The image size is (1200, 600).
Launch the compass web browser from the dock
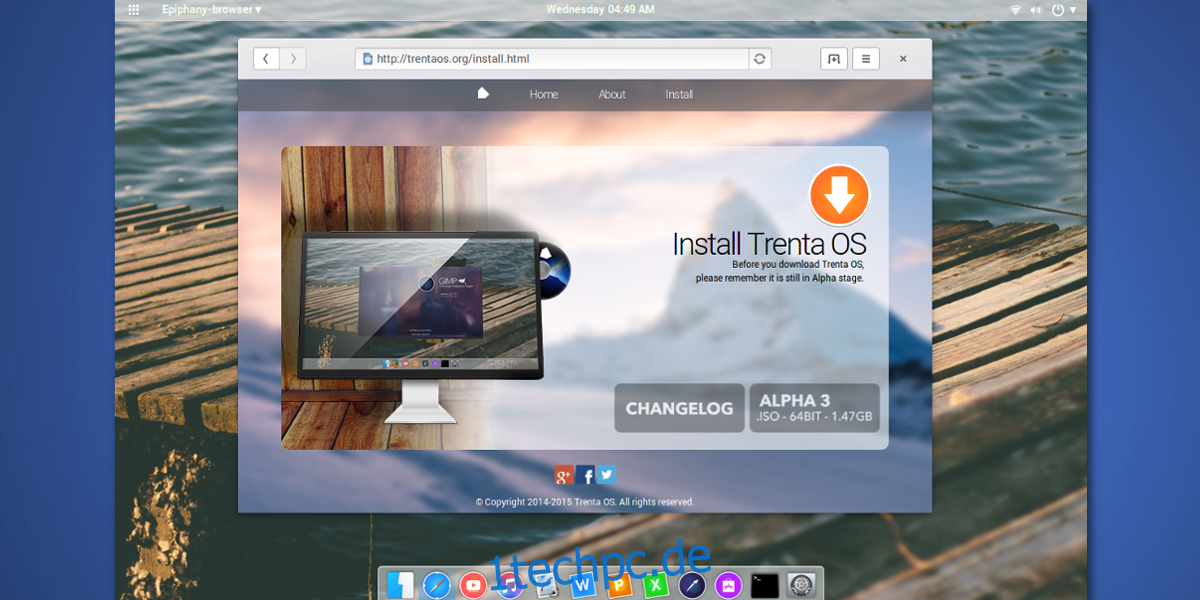(x=437, y=585)
